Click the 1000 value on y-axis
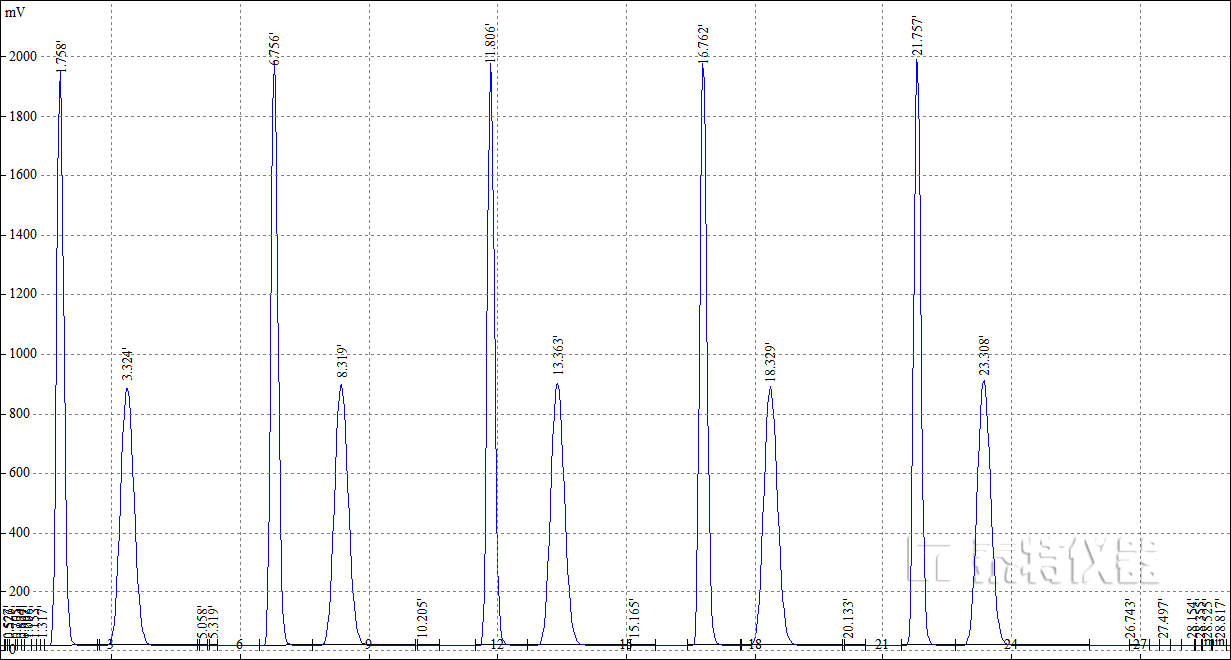Screen dimensions: 1231x660 [22, 354]
